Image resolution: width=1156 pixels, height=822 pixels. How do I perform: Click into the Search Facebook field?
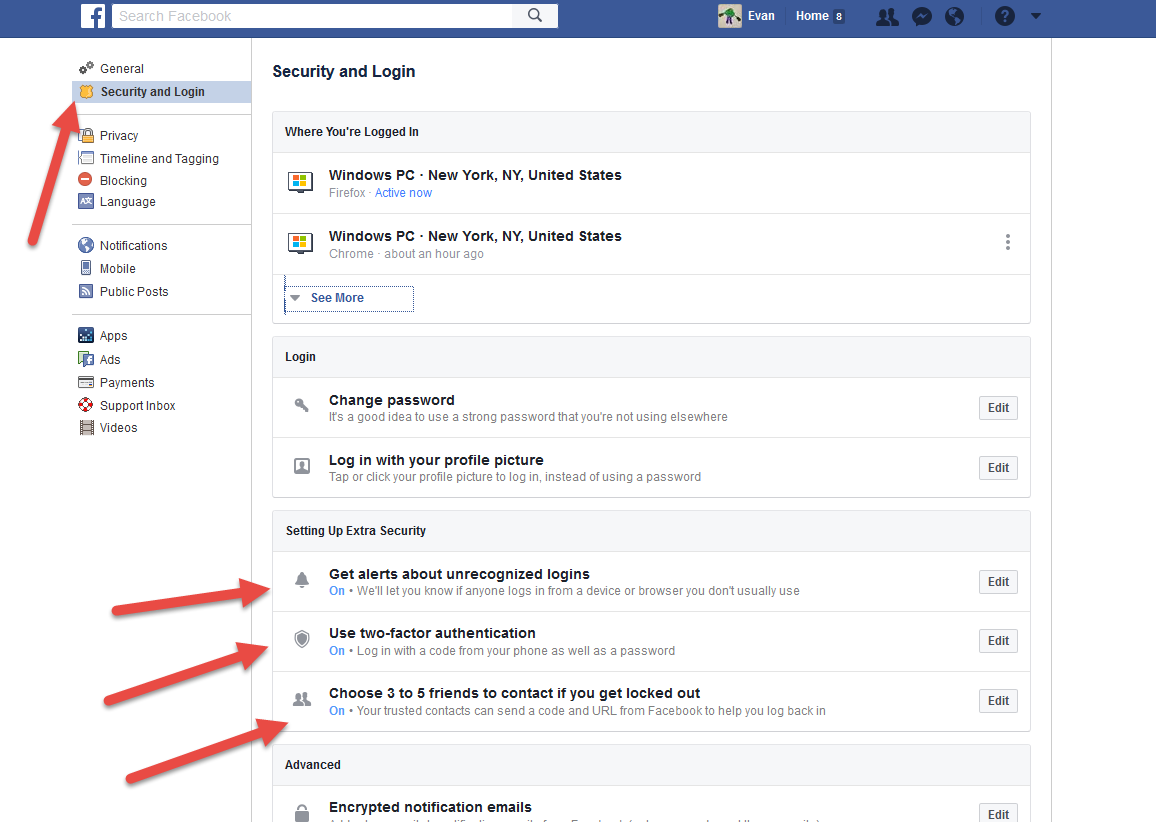(x=313, y=15)
